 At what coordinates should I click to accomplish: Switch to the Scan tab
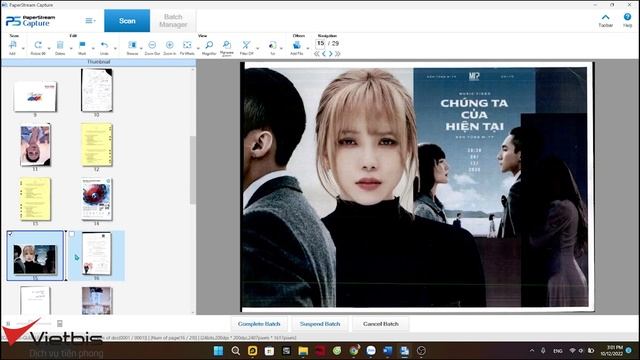[x=127, y=21]
